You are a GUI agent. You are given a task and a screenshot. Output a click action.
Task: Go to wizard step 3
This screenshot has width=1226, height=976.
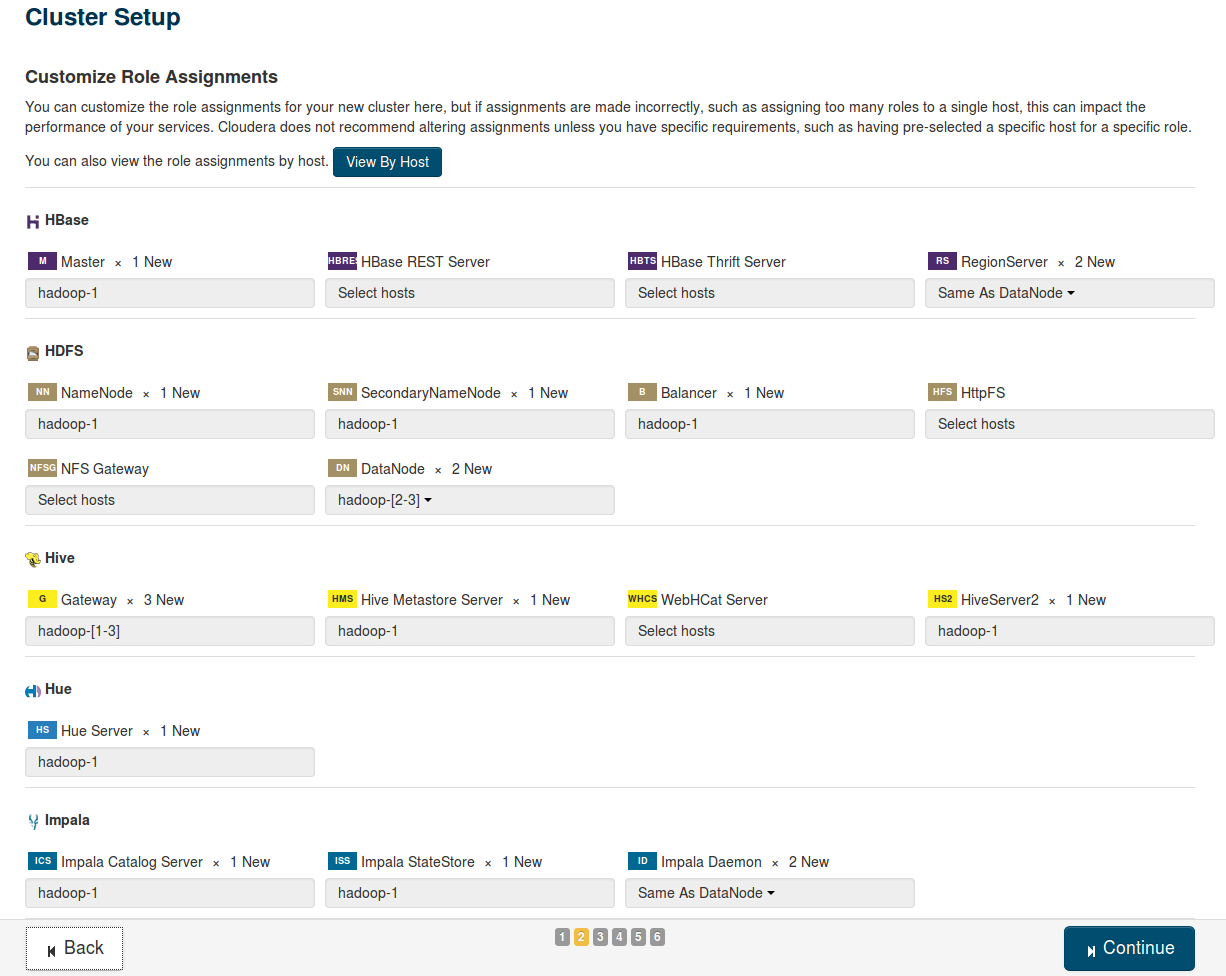coord(600,937)
